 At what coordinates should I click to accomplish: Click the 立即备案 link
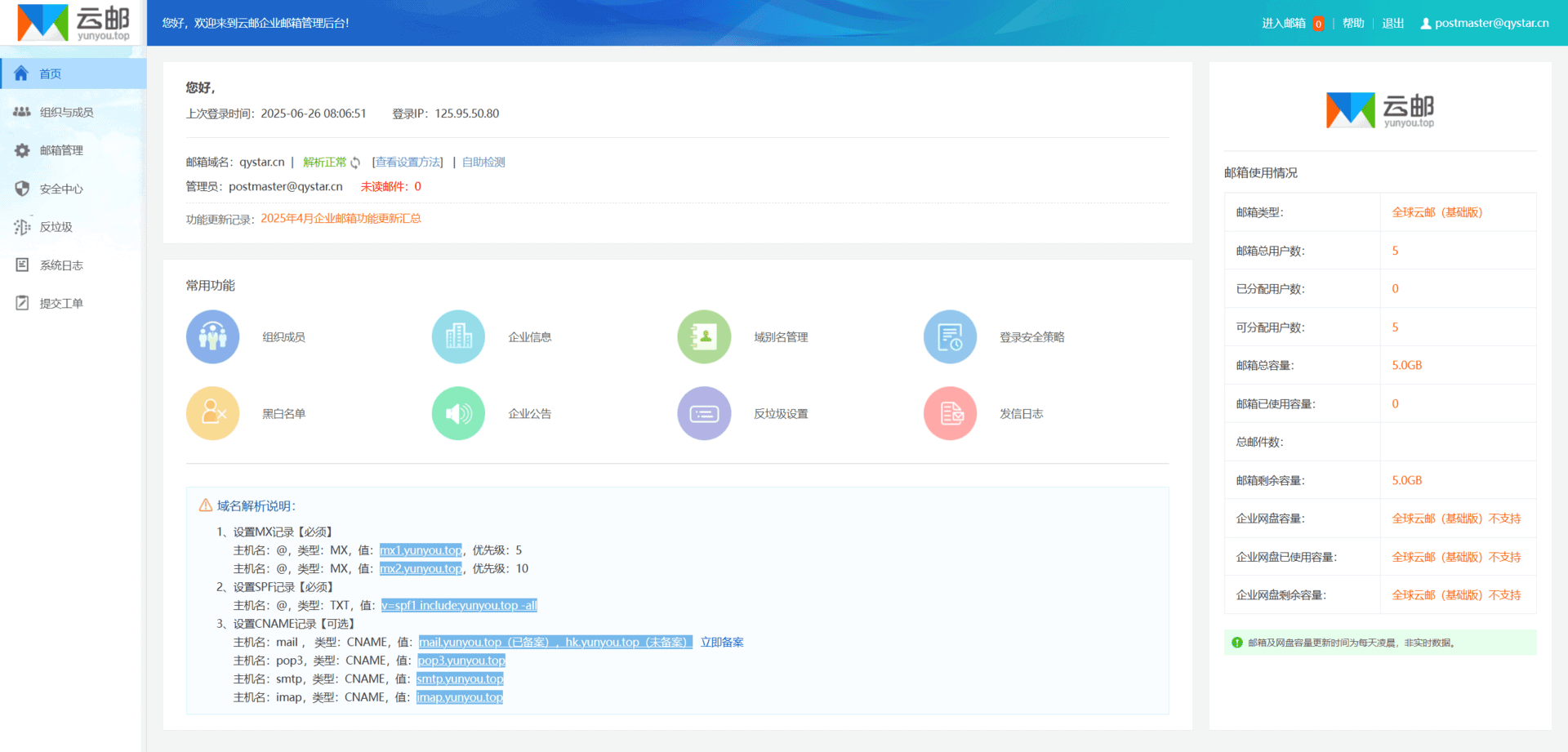click(x=722, y=642)
